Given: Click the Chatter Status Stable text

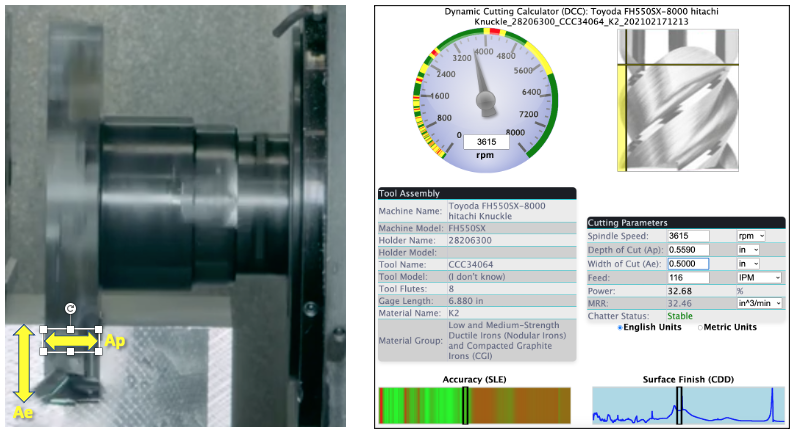Looking at the screenshot, I should (x=680, y=316).
